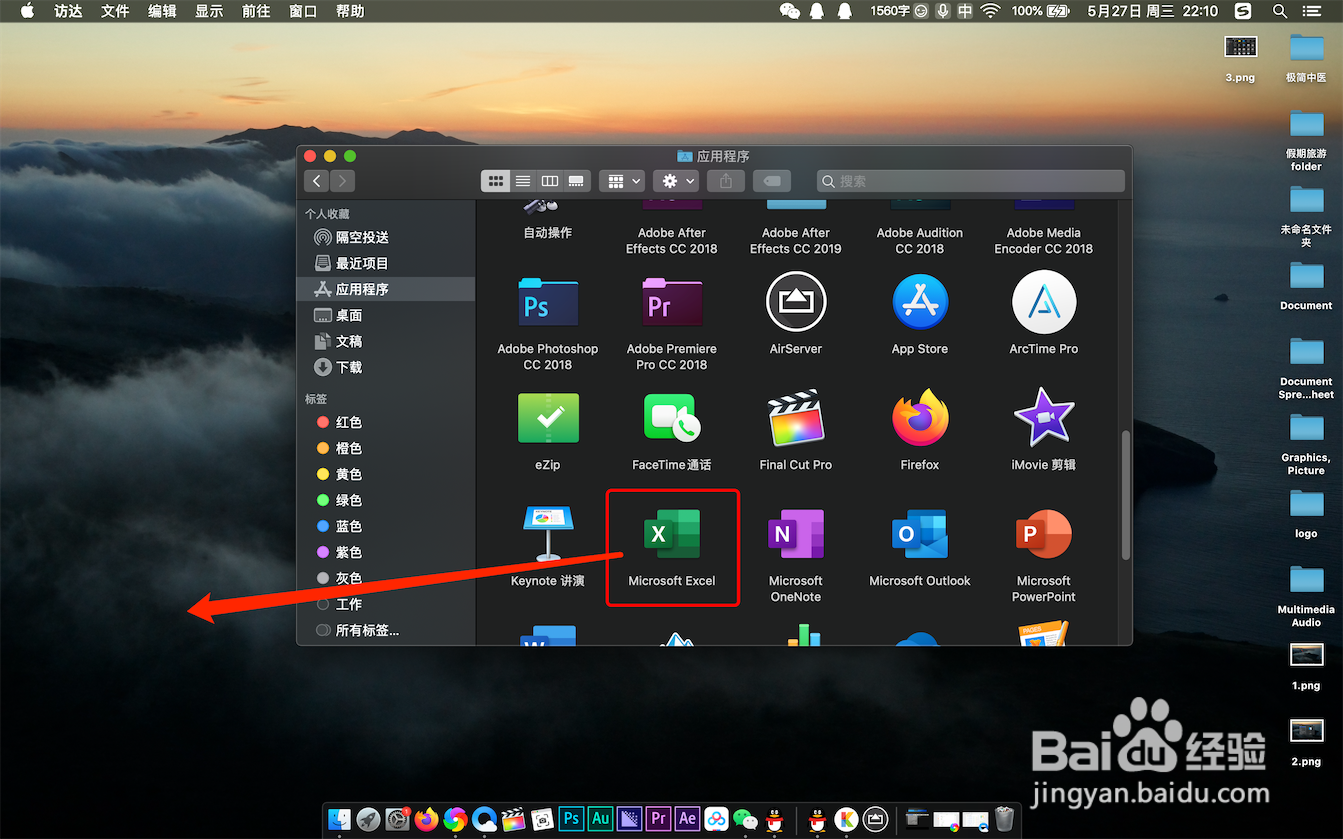Image resolution: width=1343 pixels, height=839 pixels.
Task: Open System Preferences from the Dock
Action: point(398,819)
